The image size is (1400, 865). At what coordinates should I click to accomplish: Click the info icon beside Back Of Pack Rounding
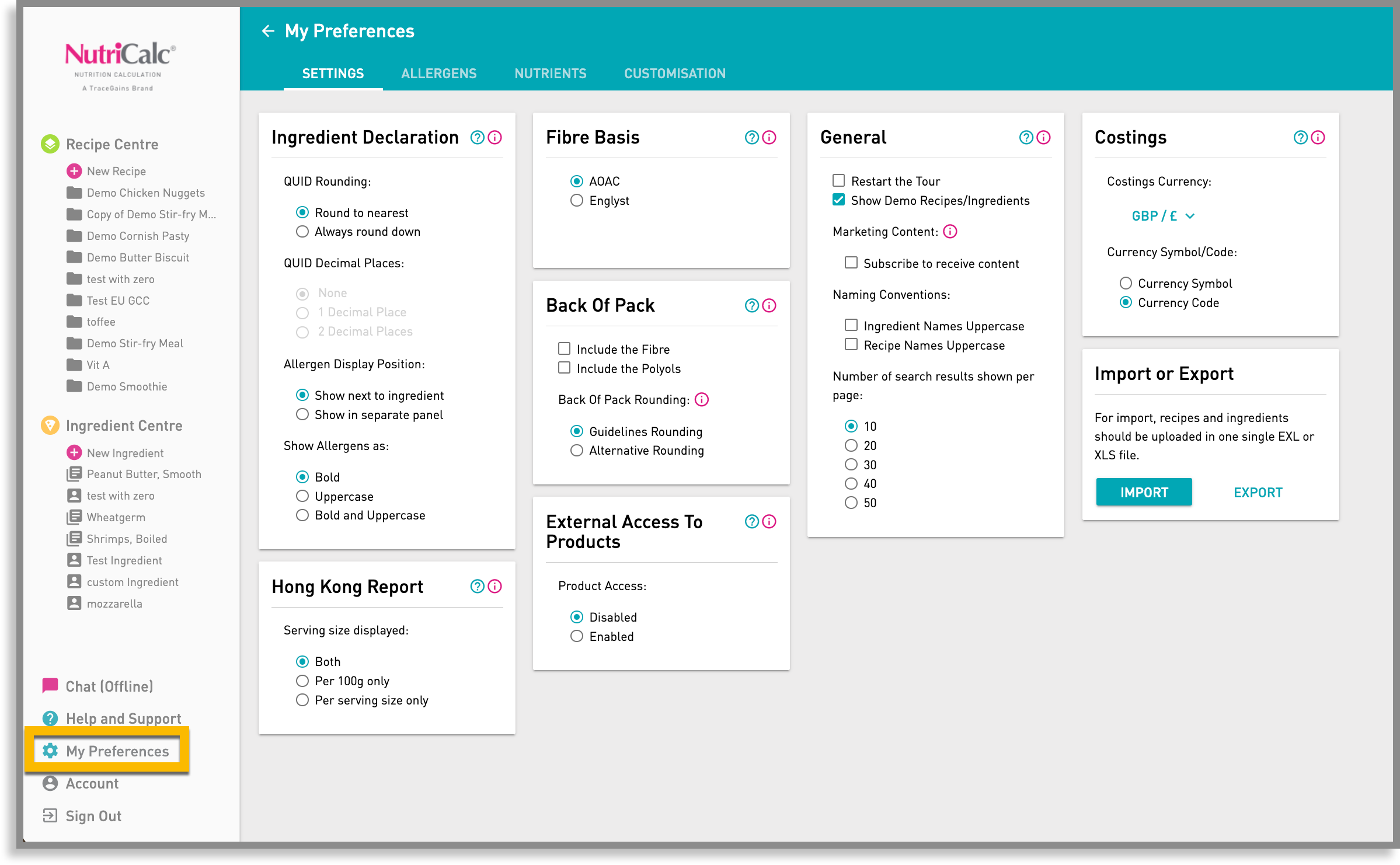click(702, 399)
